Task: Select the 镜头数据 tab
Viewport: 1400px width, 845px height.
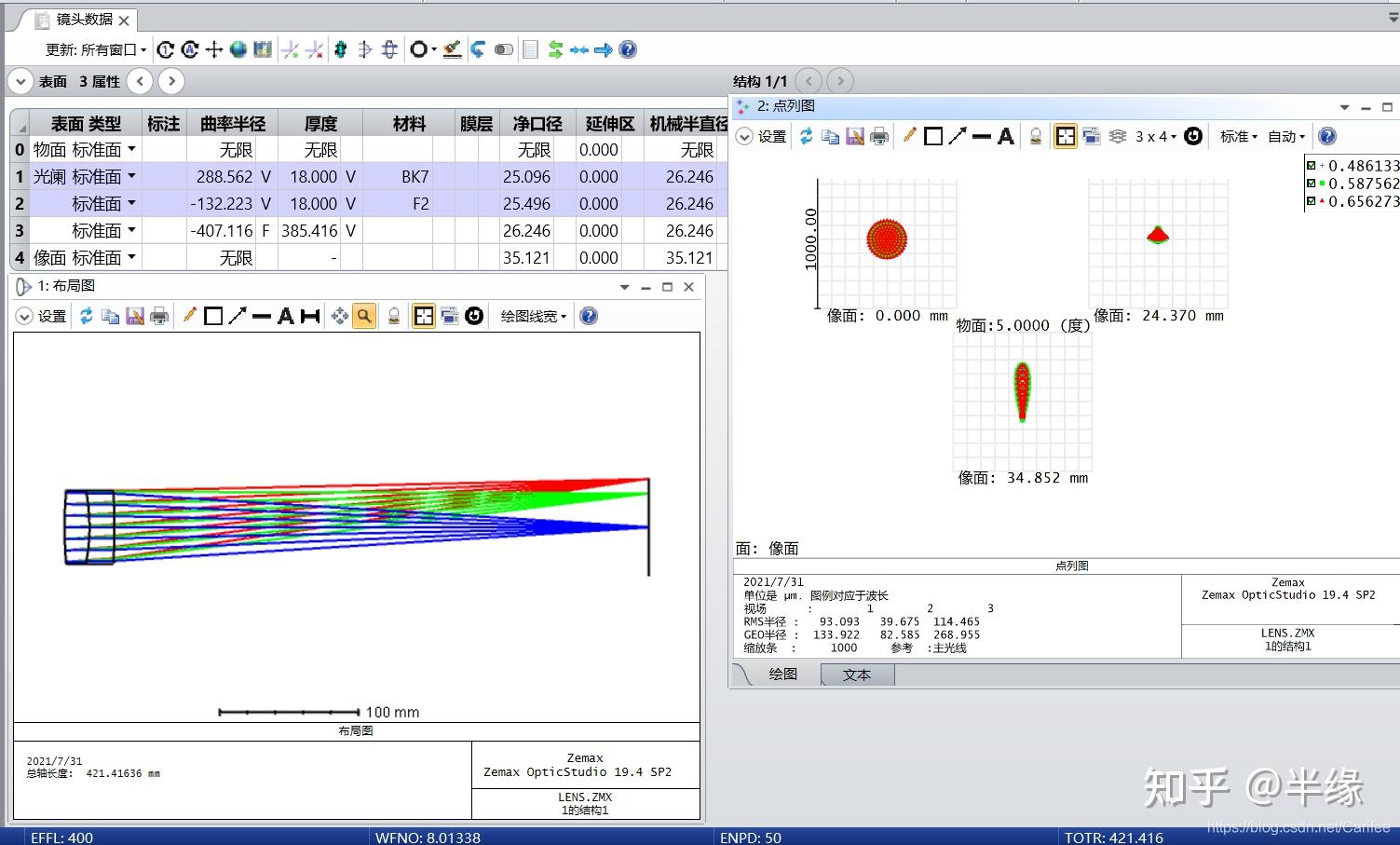Action: coord(84,20)
